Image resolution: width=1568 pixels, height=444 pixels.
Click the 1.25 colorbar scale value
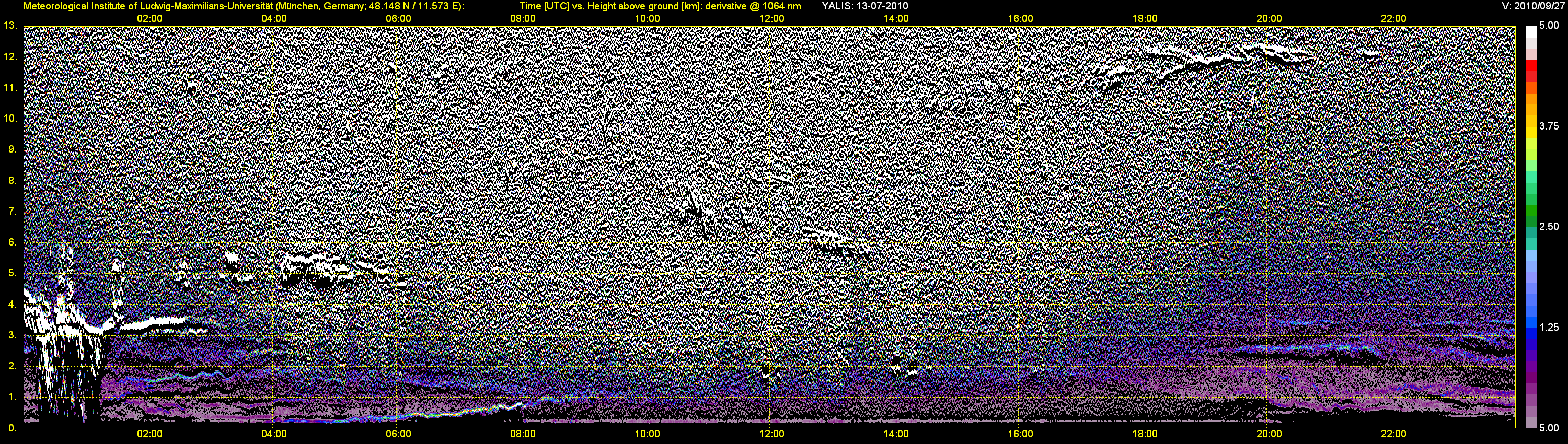click(1549, 327)
